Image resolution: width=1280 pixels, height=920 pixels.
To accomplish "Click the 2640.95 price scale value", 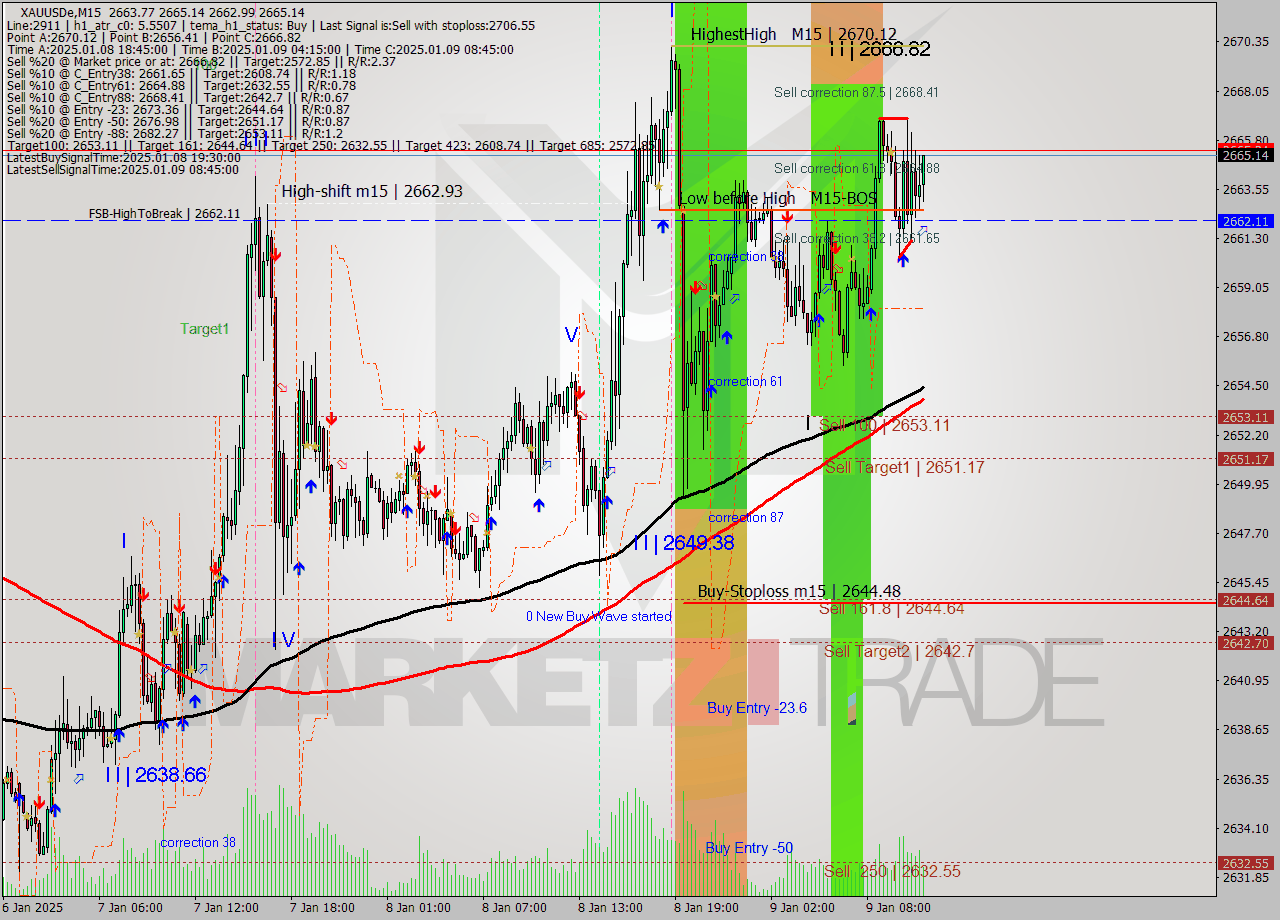I will (x=1246, y=680).
